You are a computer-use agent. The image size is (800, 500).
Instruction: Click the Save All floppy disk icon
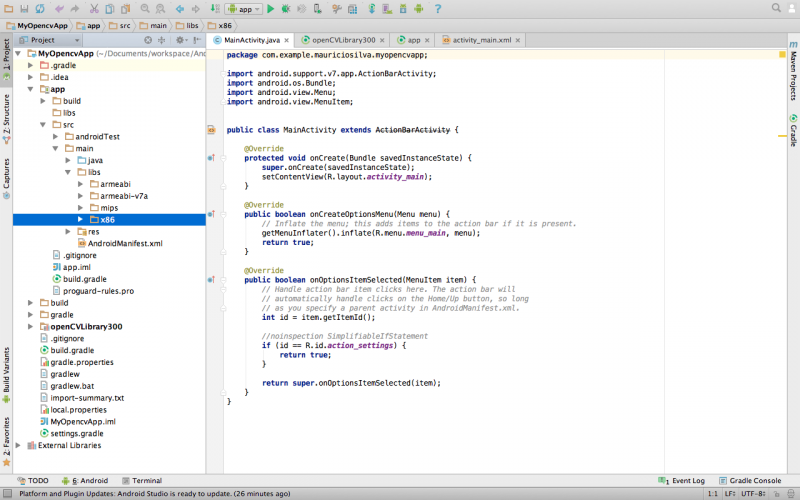pyautogui.click(x=25, y=8)
